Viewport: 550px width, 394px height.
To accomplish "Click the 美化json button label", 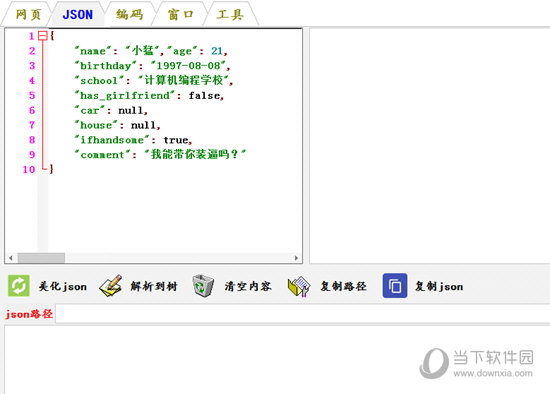I will coord(63,287).
